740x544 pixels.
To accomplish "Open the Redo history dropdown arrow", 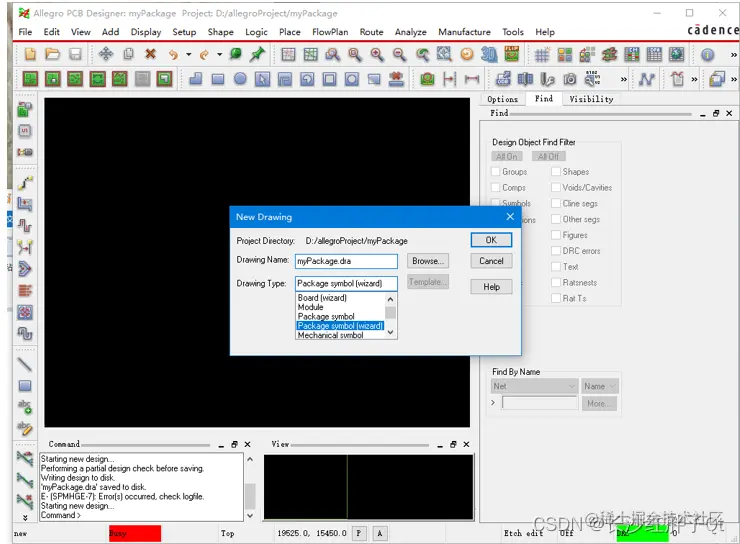I will [219, 55].
